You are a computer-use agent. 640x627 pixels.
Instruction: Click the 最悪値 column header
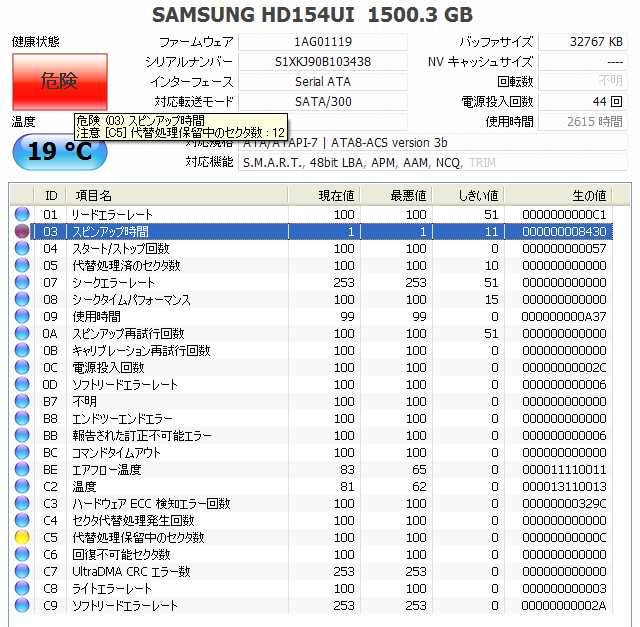pos(396,196)
